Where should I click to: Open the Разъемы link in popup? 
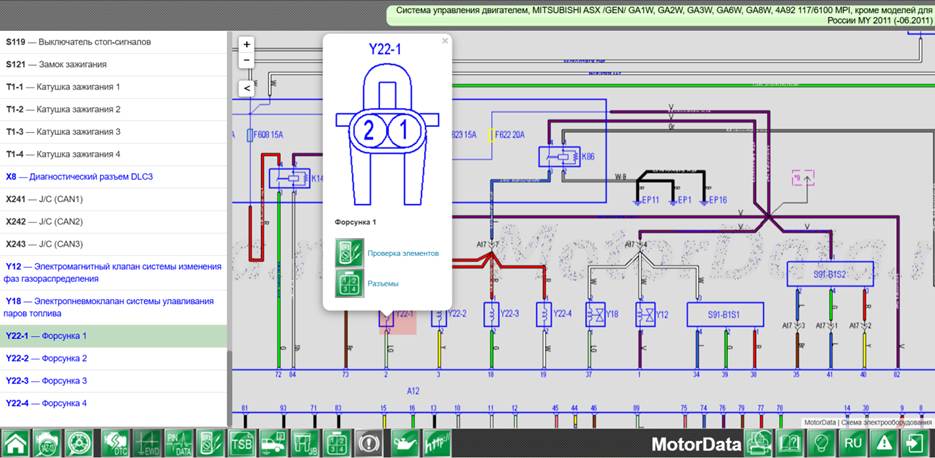[383, 284]
